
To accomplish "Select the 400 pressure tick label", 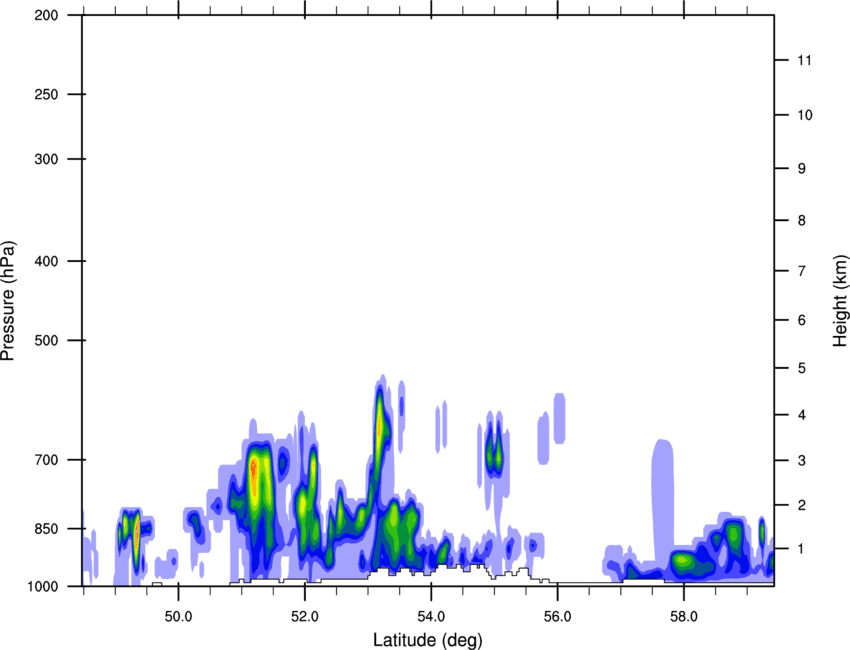I will 46,261.
